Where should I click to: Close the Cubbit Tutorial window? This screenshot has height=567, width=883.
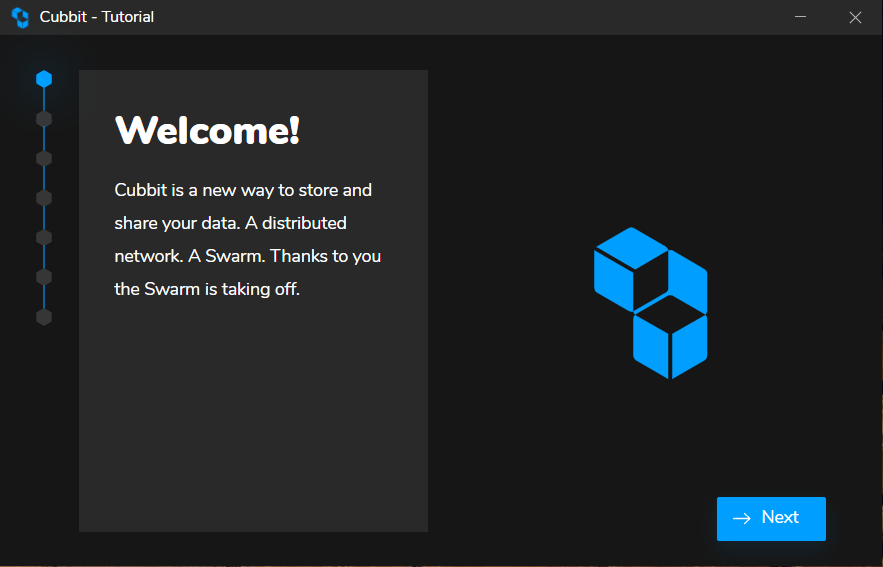tap(855, 17)
